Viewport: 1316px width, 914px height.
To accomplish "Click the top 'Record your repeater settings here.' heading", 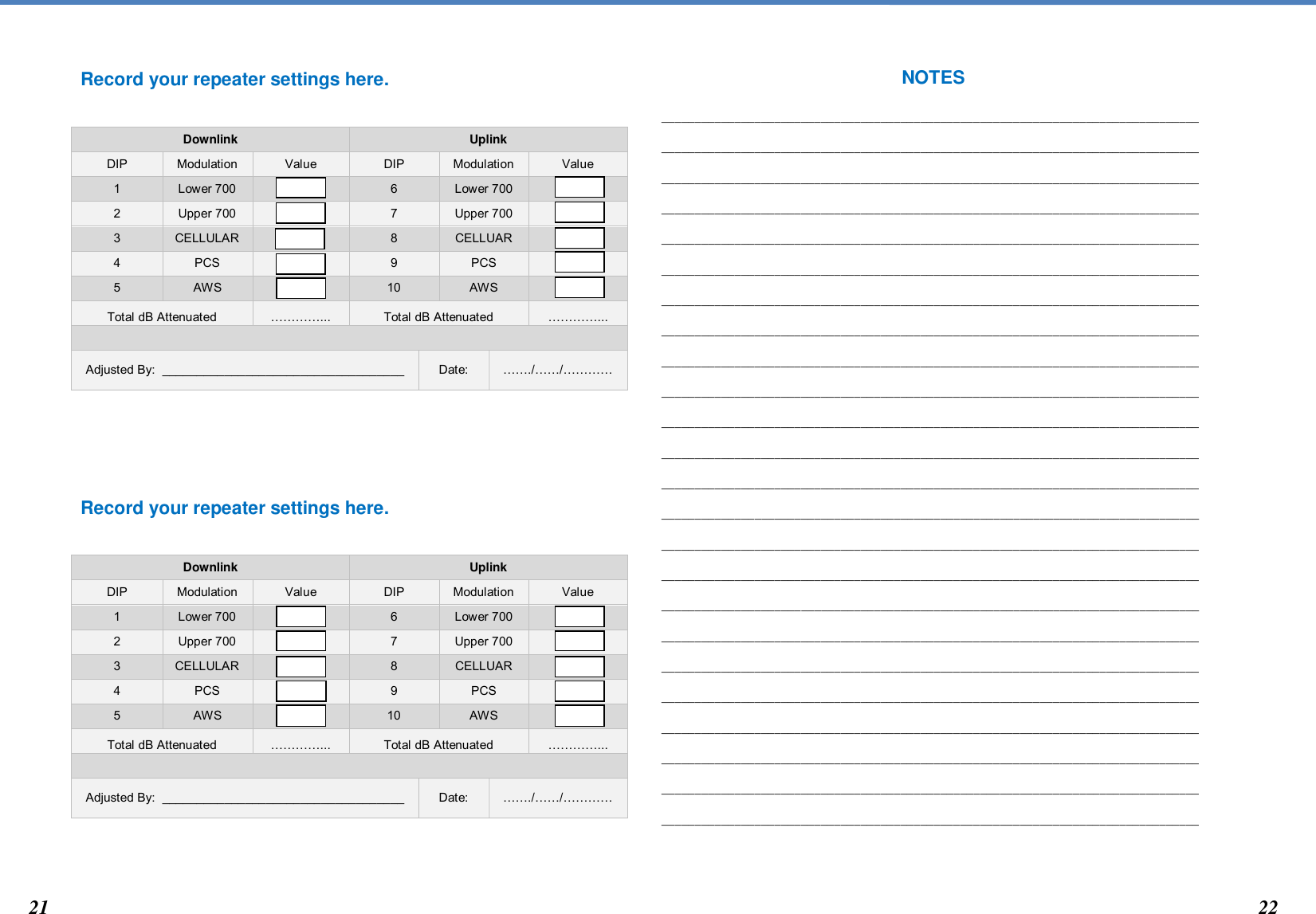I will pos(235,80).
